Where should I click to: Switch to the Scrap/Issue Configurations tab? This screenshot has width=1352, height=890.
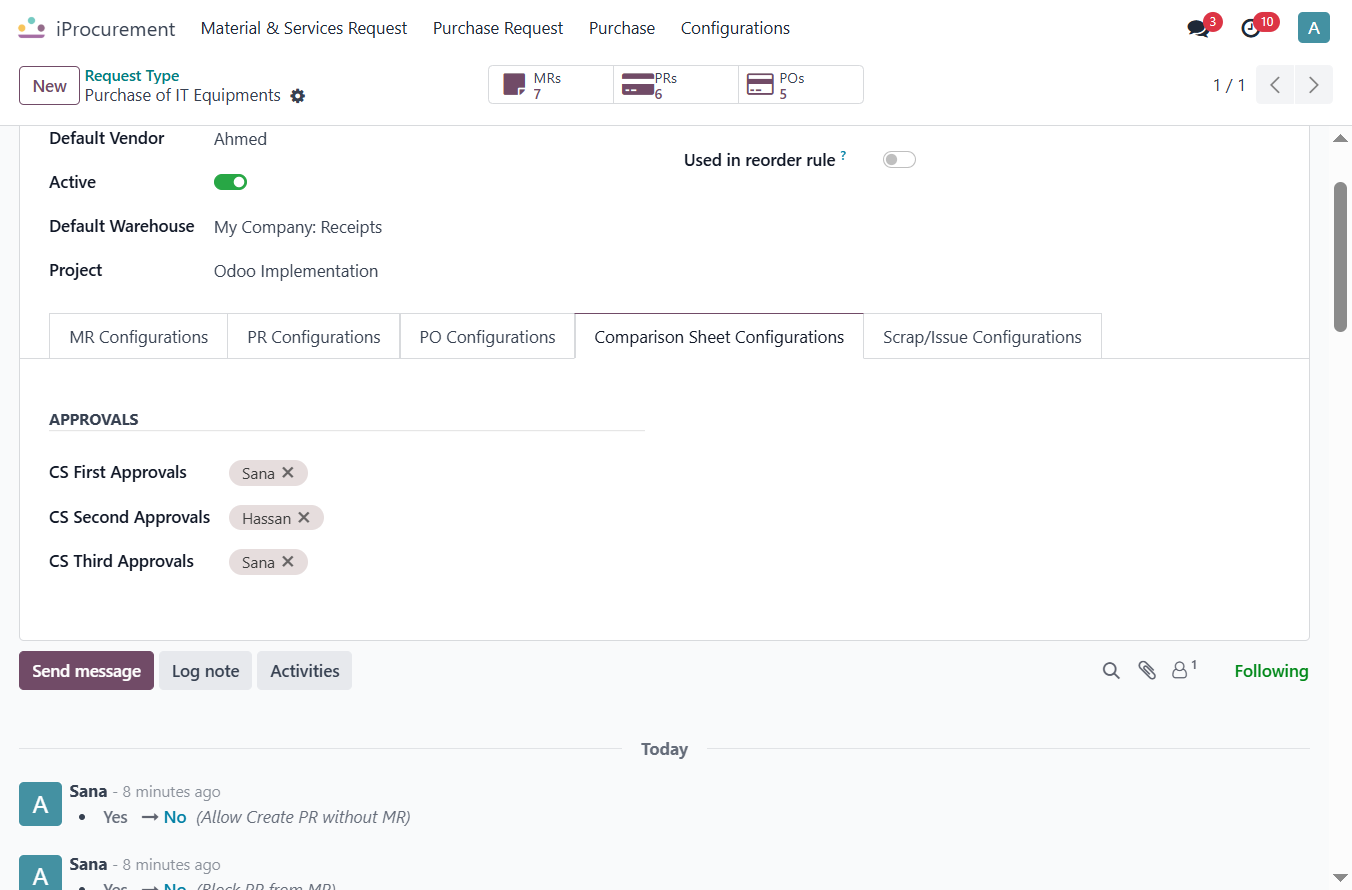tap(982, 337)
